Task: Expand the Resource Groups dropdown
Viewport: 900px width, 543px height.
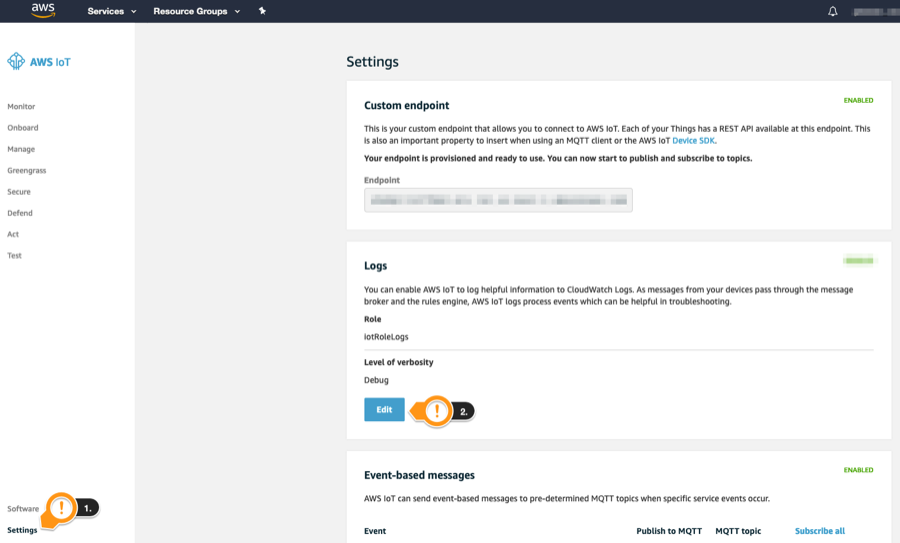Action: pyautogui.click(x=196, y=11)
